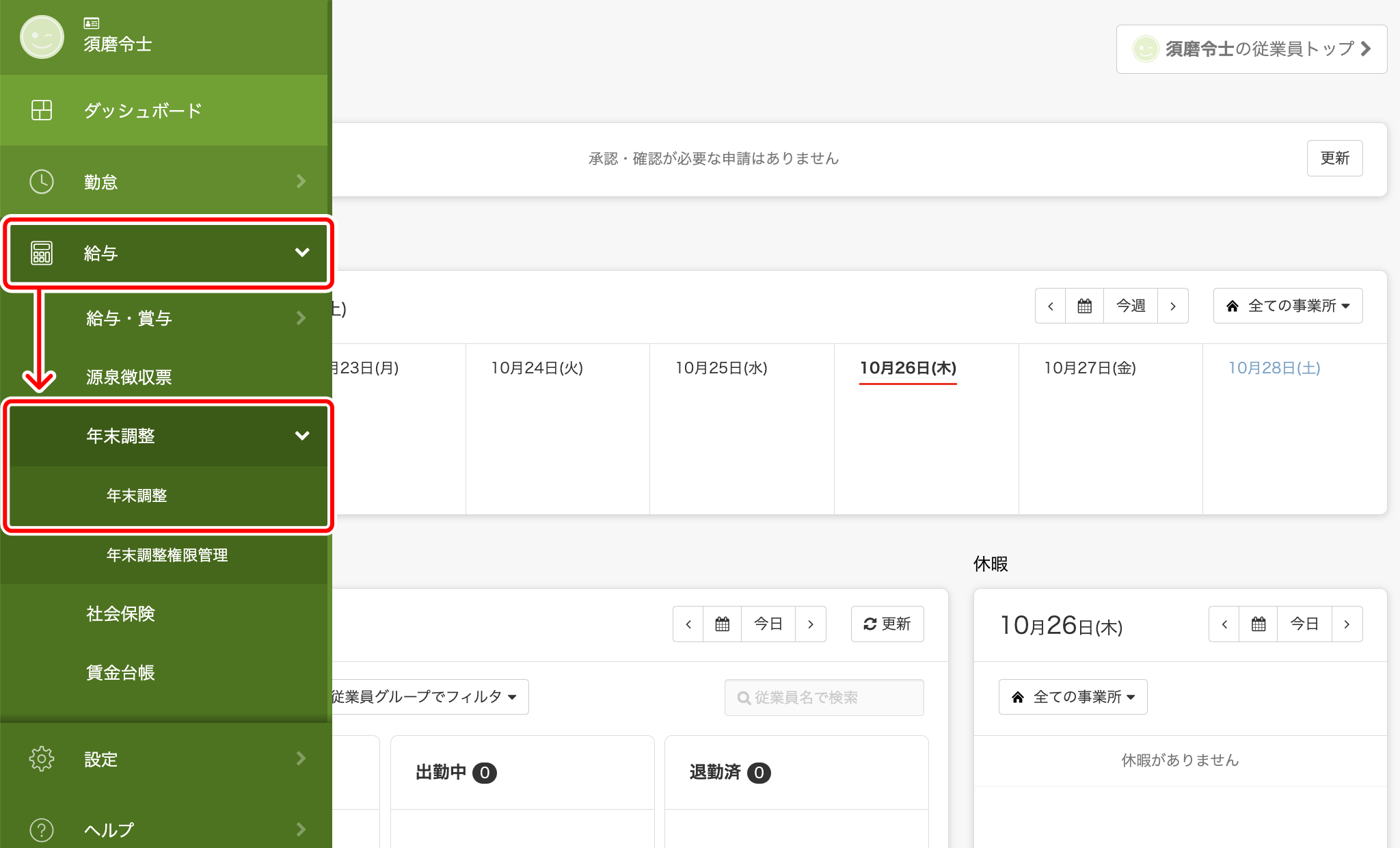Go to previous day in 休暇 panel
Image resolution: width=1400 pixels, height=848 pixels.
[1224, 624]
